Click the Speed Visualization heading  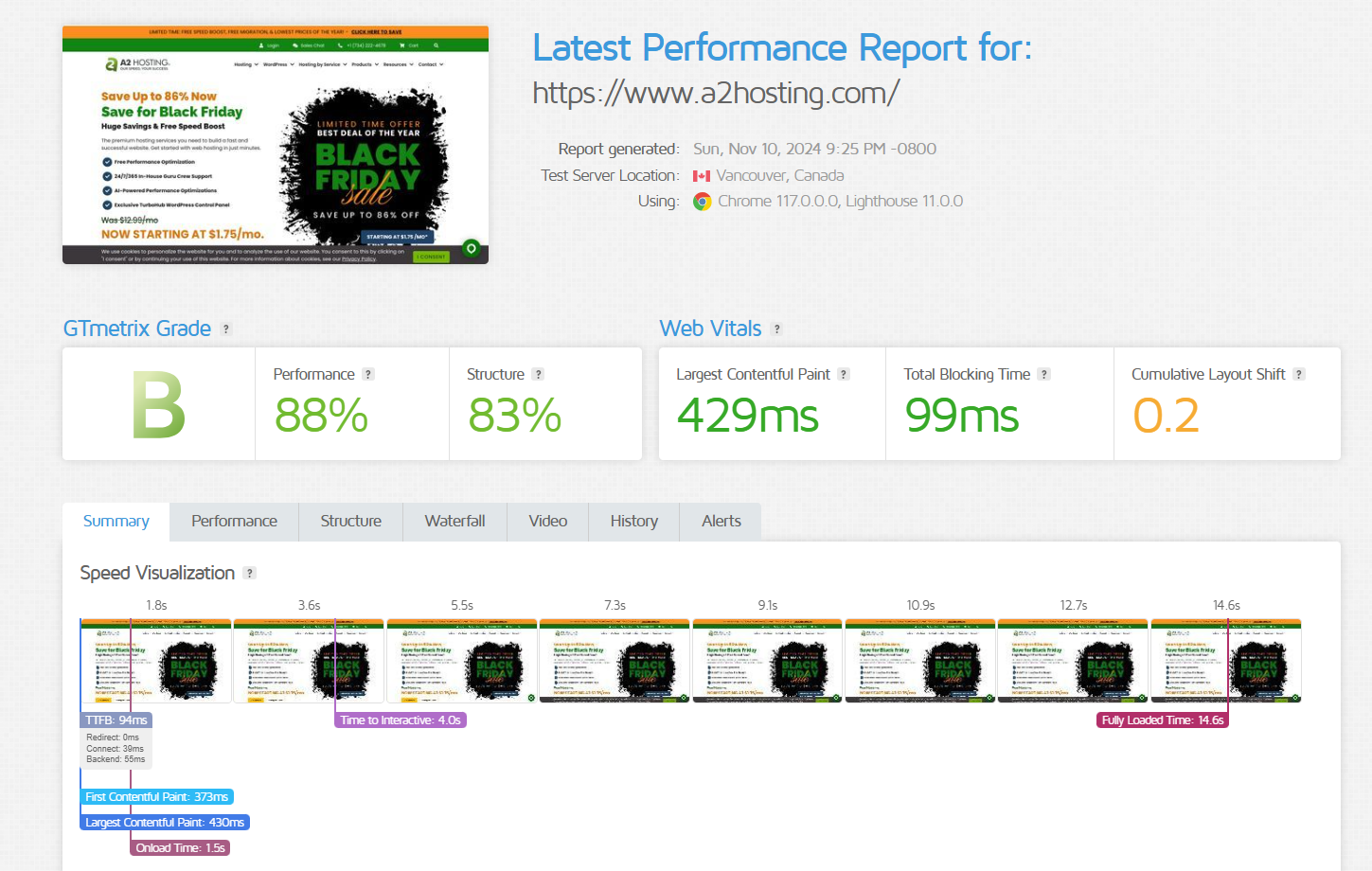pyautogui.click(x=157, y=574)
